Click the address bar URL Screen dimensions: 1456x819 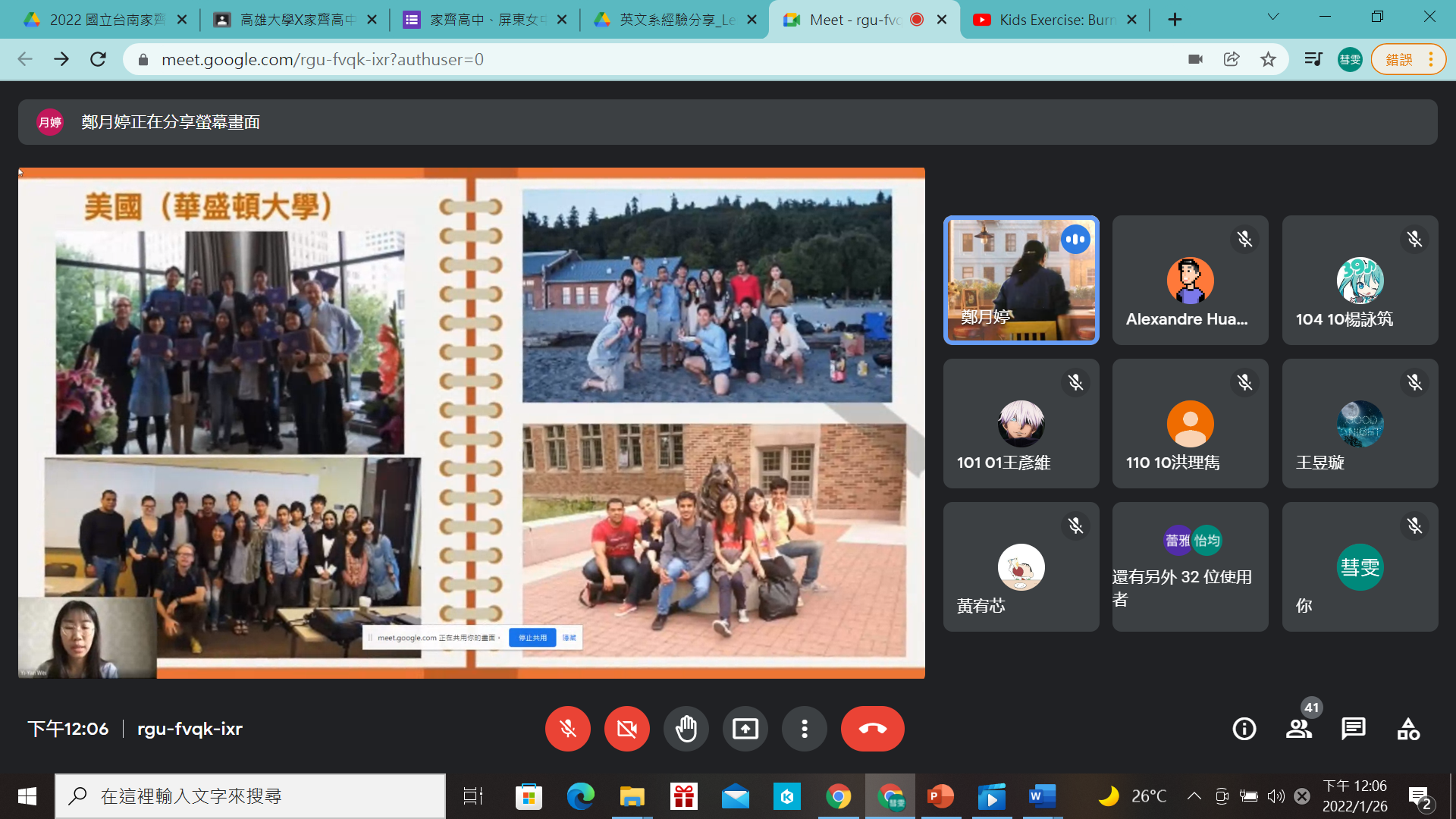322,59
